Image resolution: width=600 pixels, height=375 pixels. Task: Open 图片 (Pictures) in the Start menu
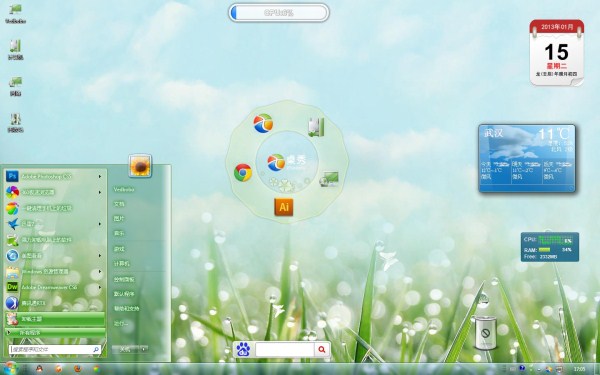click(119, 218)
